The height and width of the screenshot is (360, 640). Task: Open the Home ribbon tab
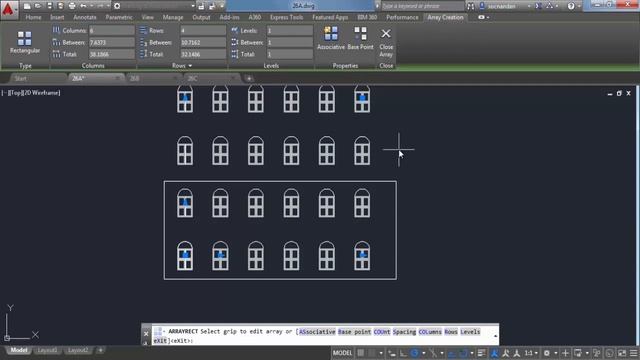click(x=33, y=17)
